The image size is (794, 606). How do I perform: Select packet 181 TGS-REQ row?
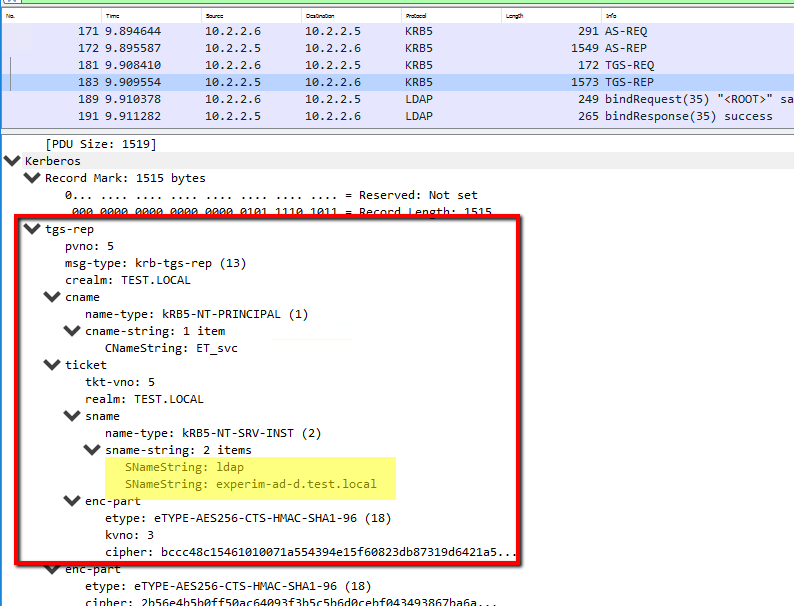[400, 65]
